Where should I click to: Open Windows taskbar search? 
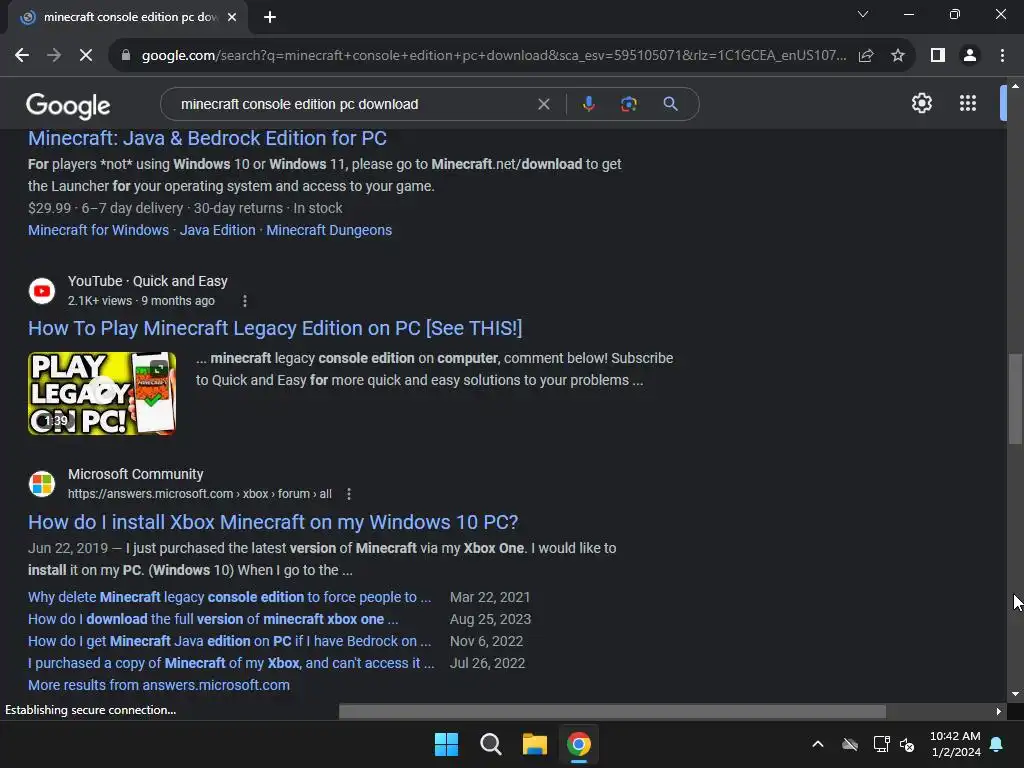(490, 744)
